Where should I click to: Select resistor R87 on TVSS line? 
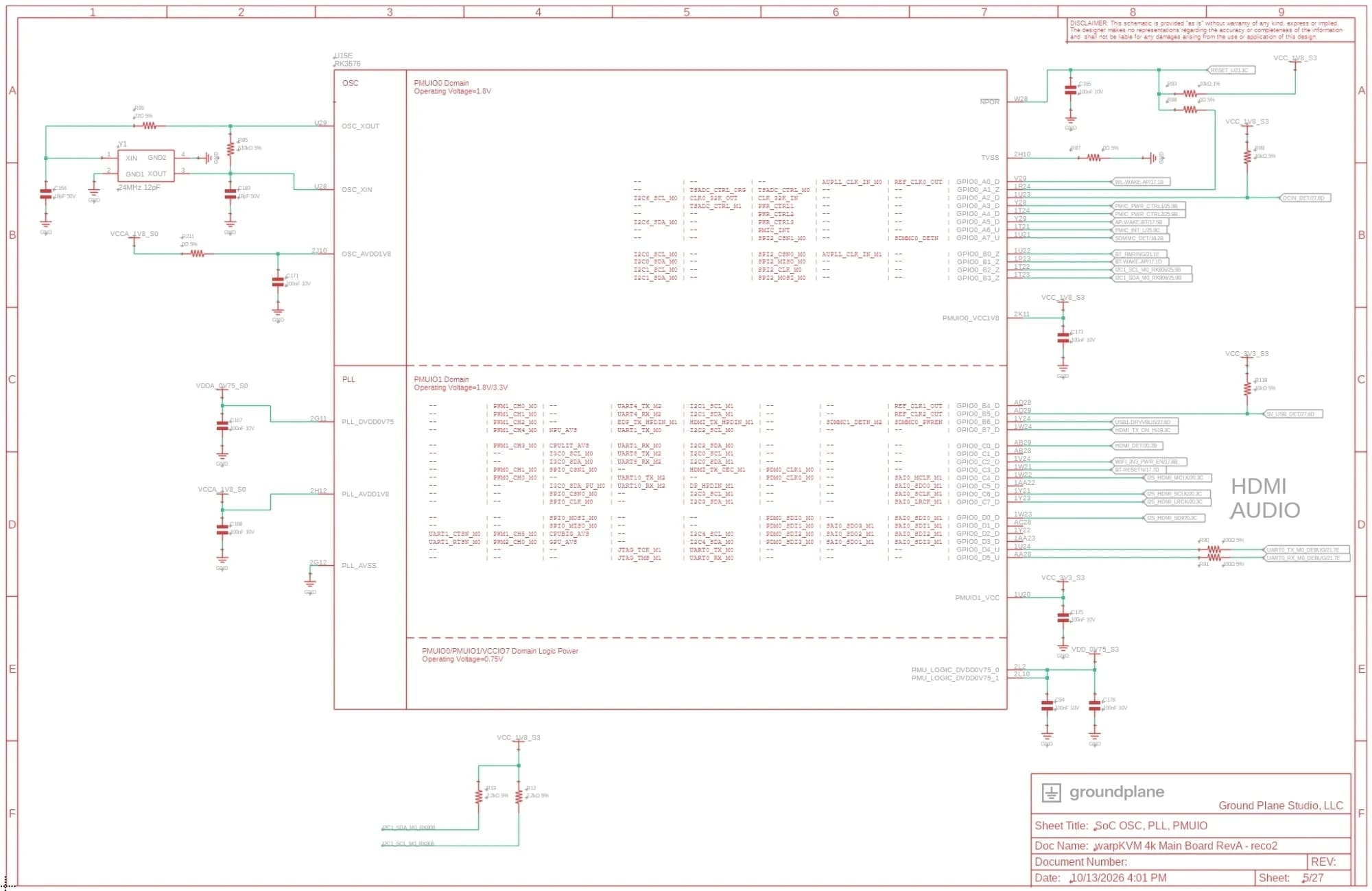pyautogui.click(x=1094, y=158)
